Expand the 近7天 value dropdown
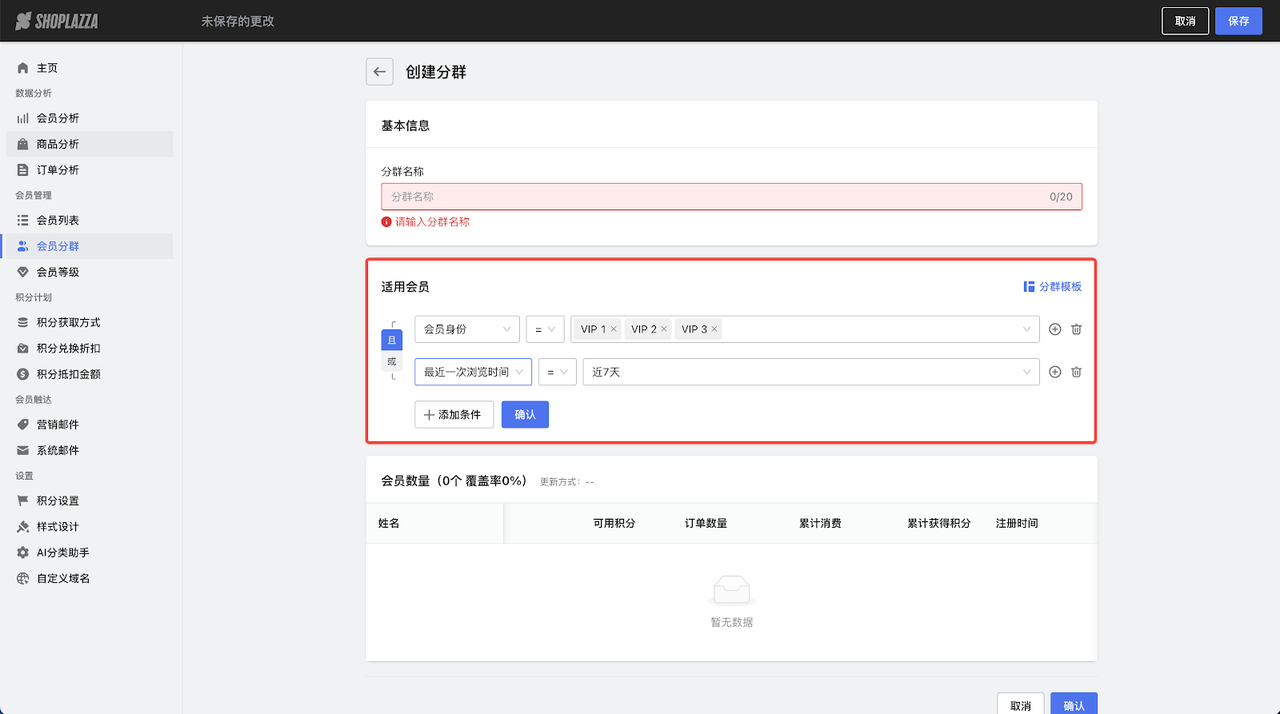1280x714 pixels. coord(810,372)
